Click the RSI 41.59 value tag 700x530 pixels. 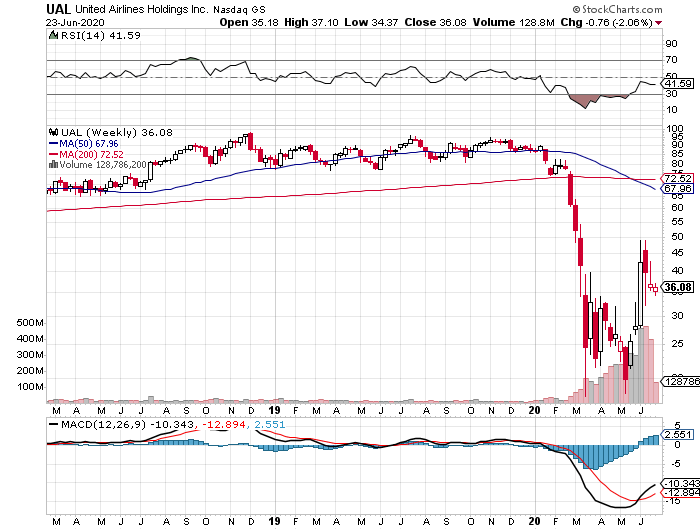678,83
